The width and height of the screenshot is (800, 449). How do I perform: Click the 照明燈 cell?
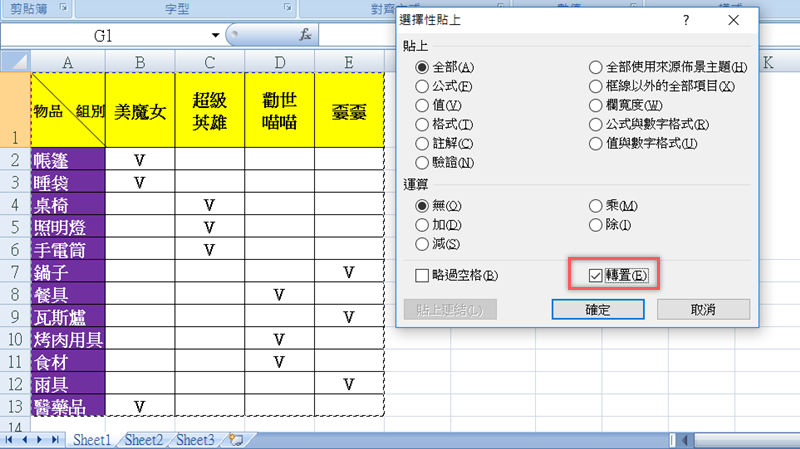(x=68, y=227)
